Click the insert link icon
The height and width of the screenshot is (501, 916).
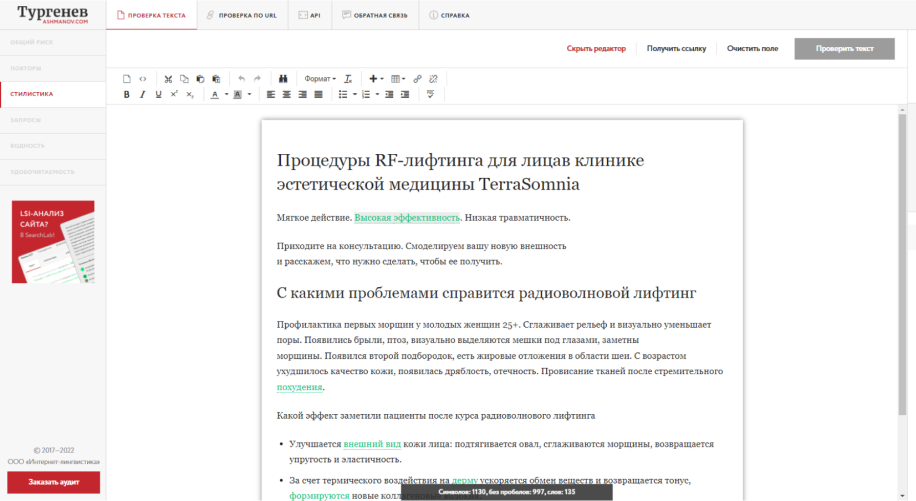point(417,79)
